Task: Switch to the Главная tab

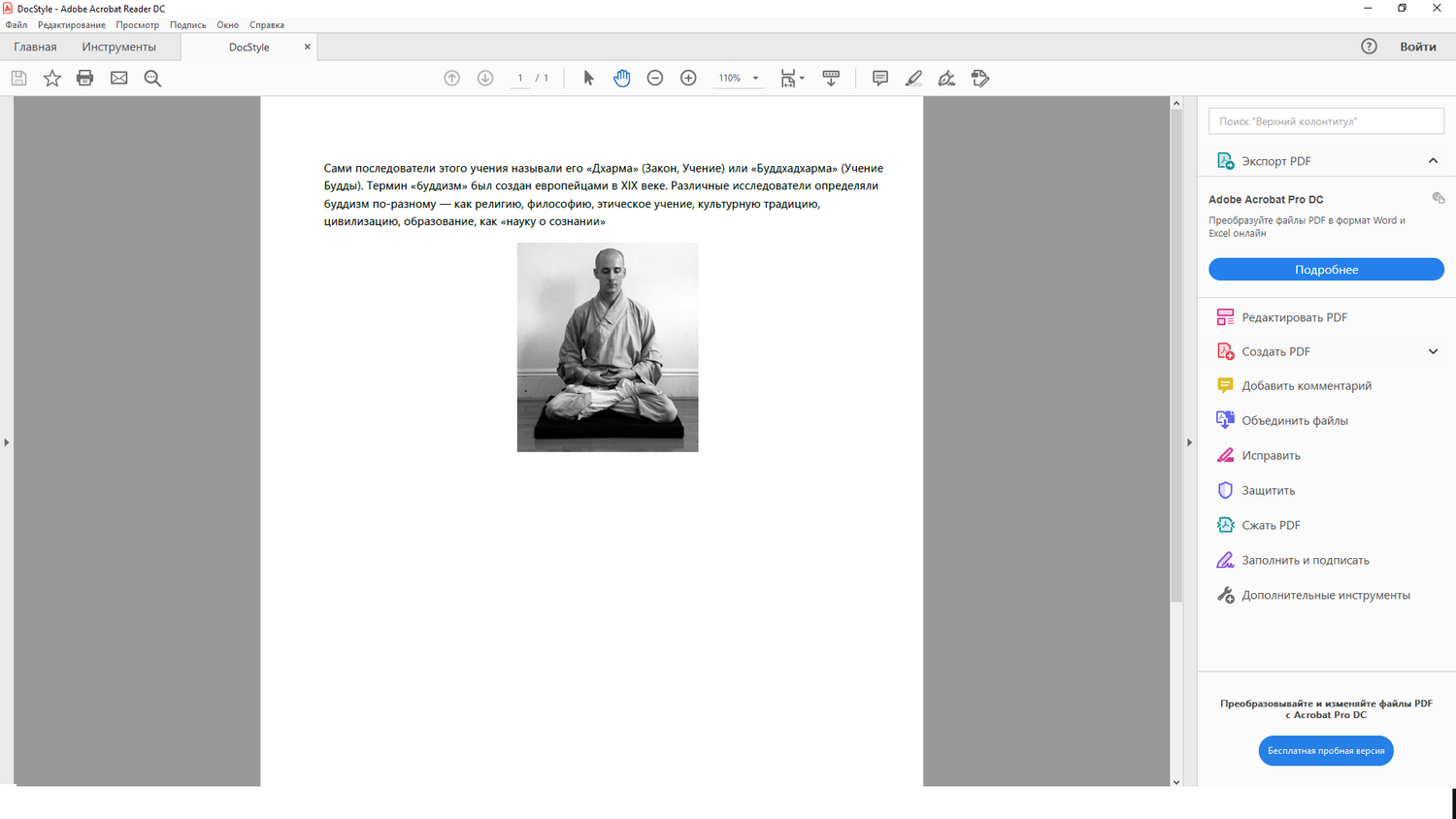Action: click(35, 47)
